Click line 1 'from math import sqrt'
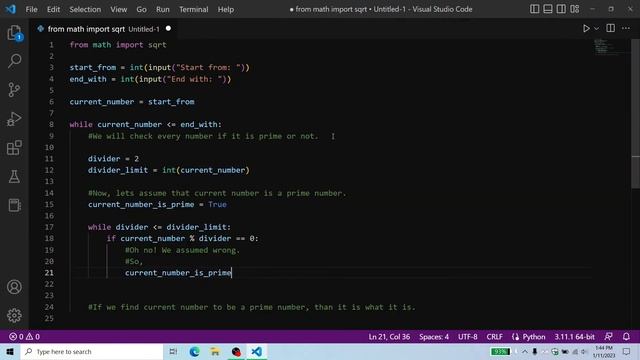The height and width of the screenshot is (360, 640). click(118, 45)
